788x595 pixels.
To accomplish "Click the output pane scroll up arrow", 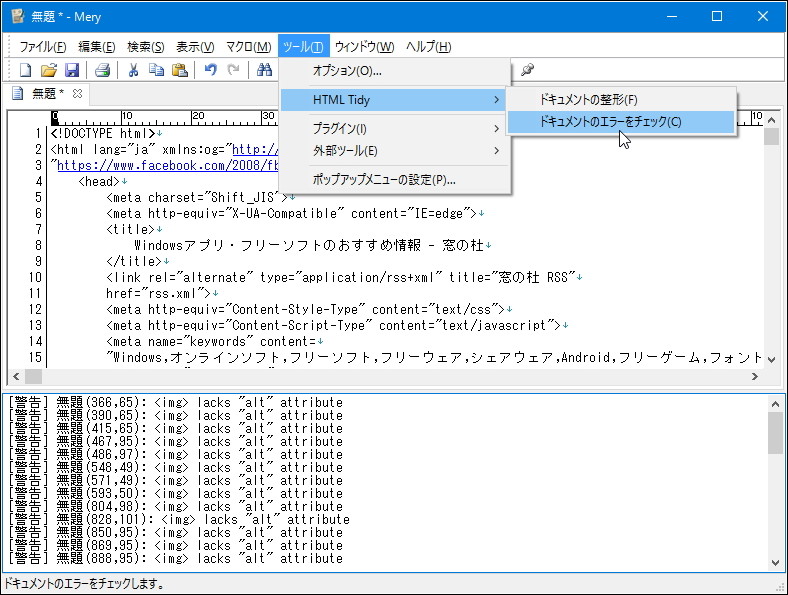I will (x=775, y=405).
